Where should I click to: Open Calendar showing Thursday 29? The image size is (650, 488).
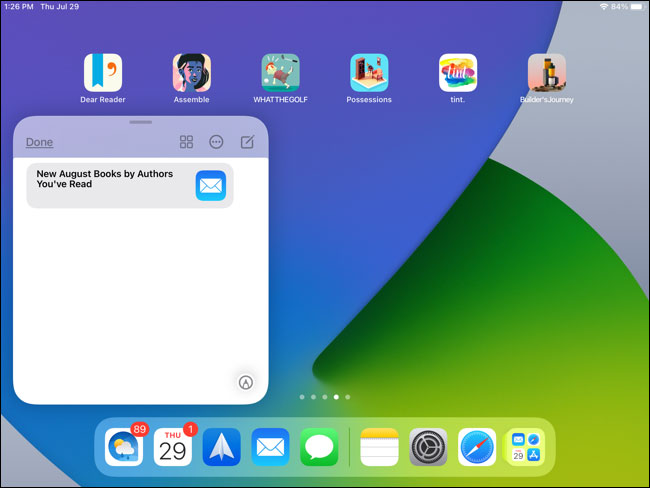tap(173, 447)
